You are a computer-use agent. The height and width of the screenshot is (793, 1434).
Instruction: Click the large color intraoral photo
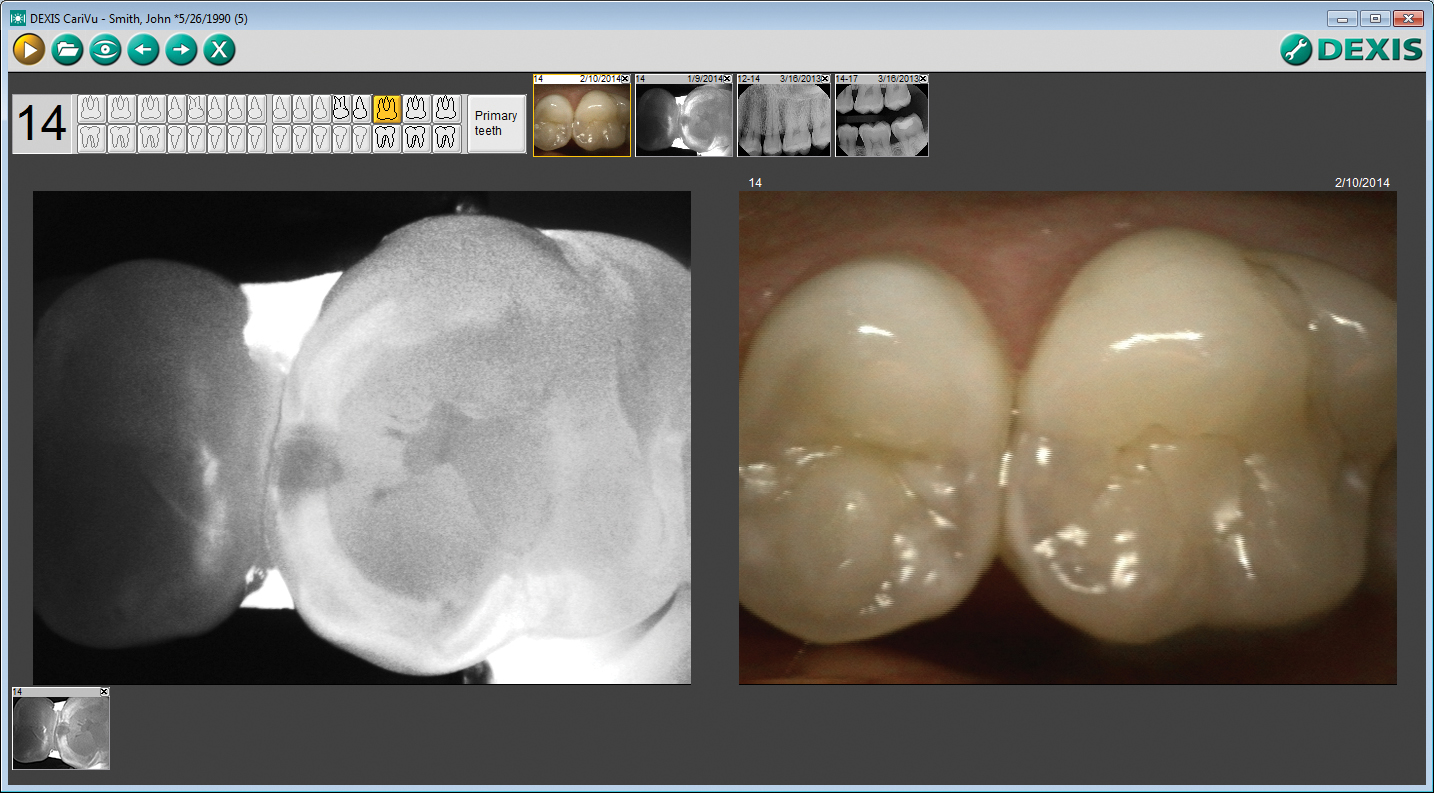pyautogui.click(x=1067, y=437)
